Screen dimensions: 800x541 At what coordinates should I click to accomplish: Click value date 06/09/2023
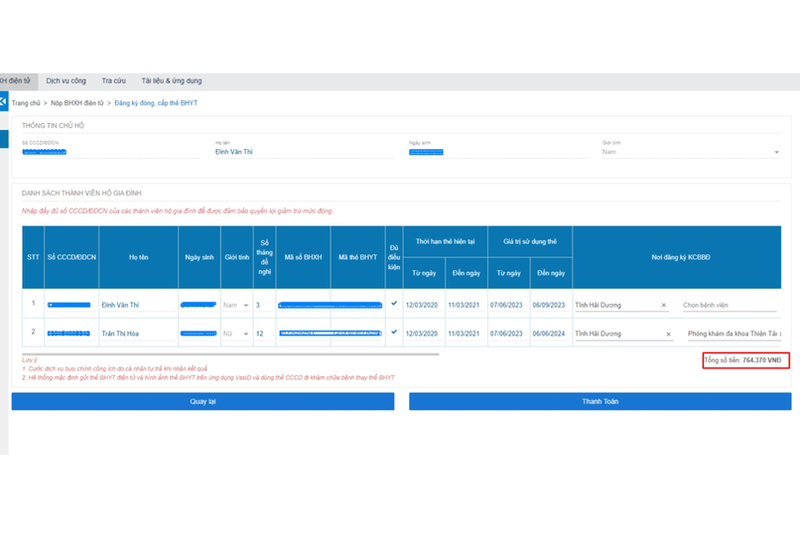(x=549, y=305)
